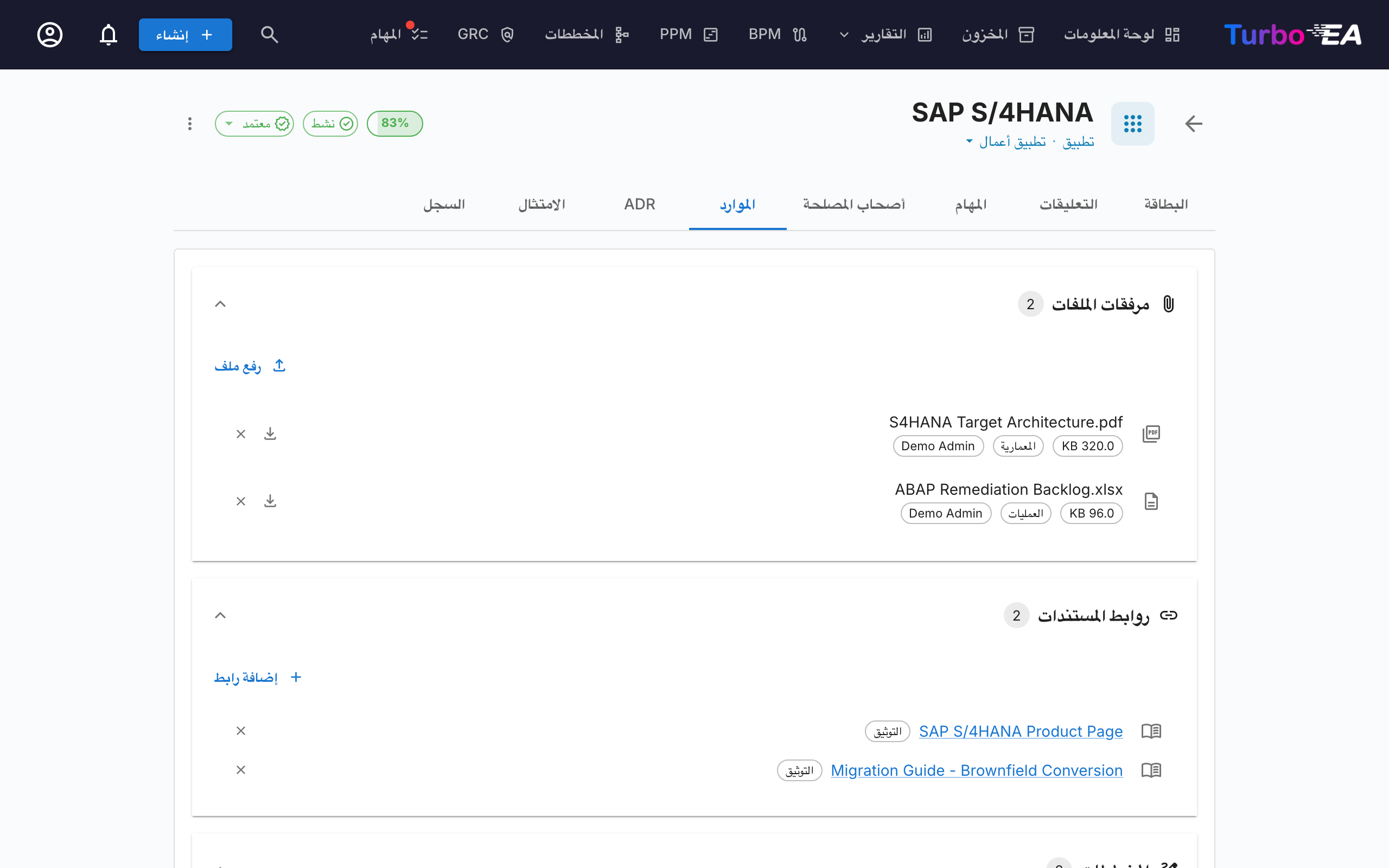Click Demo Admin chip on xlsx row
Screen dimensions: 1389x868
(945, 513)
